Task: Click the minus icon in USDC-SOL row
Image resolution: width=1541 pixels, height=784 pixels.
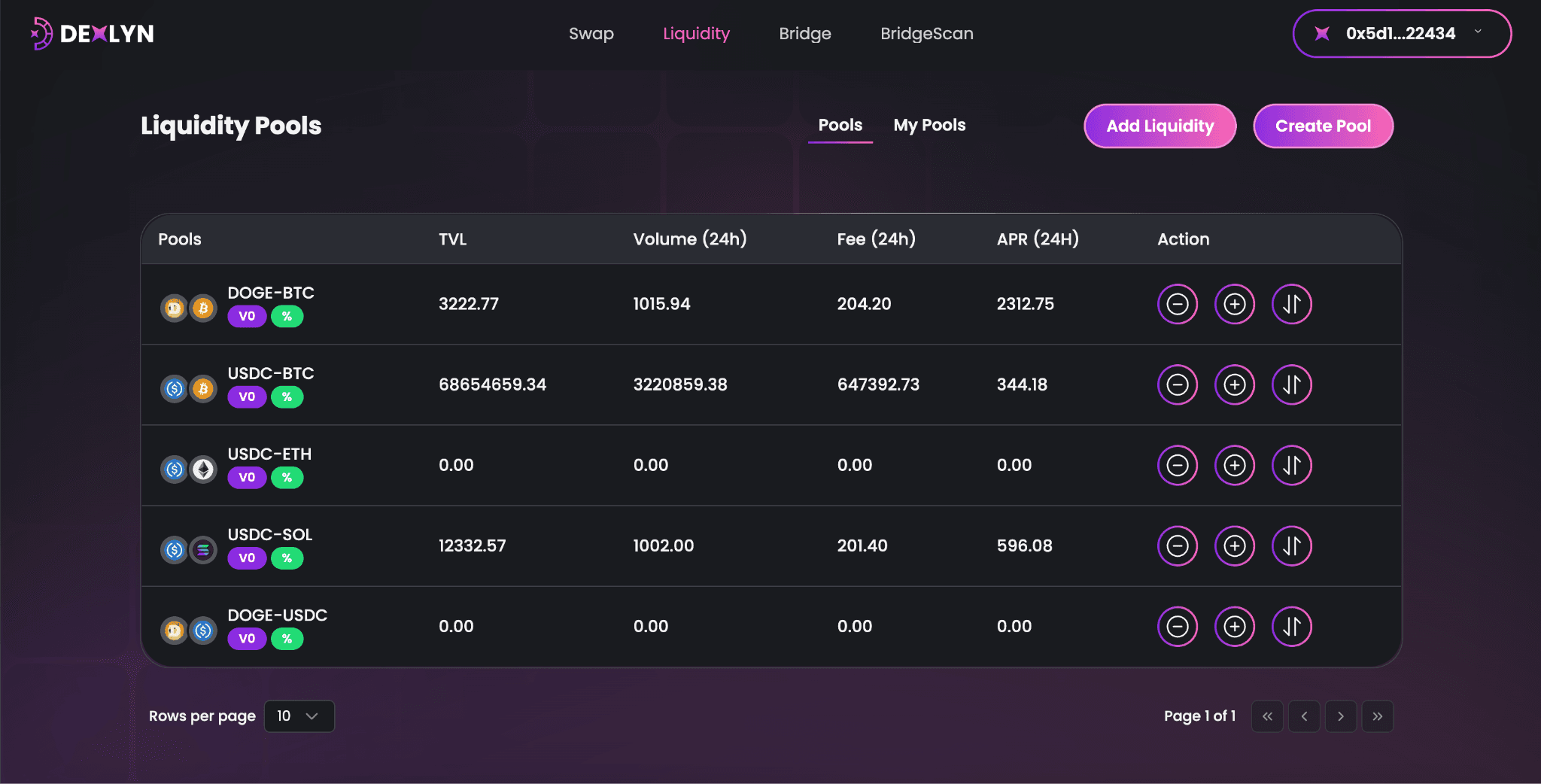Action: pyautogui.click(x=1177, y=545)
